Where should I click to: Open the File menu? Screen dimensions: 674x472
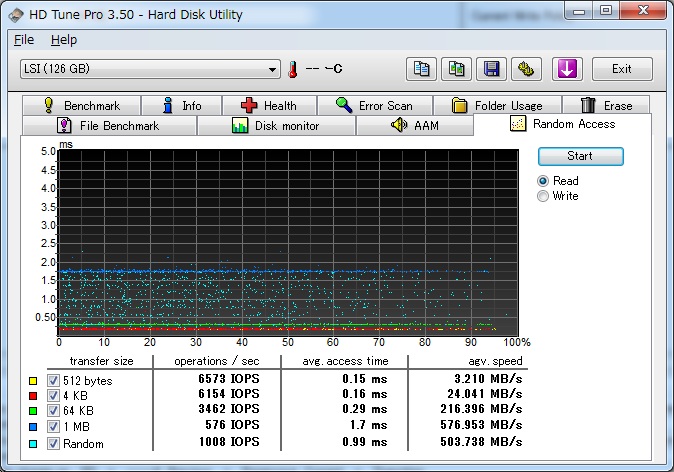point(24,40)
